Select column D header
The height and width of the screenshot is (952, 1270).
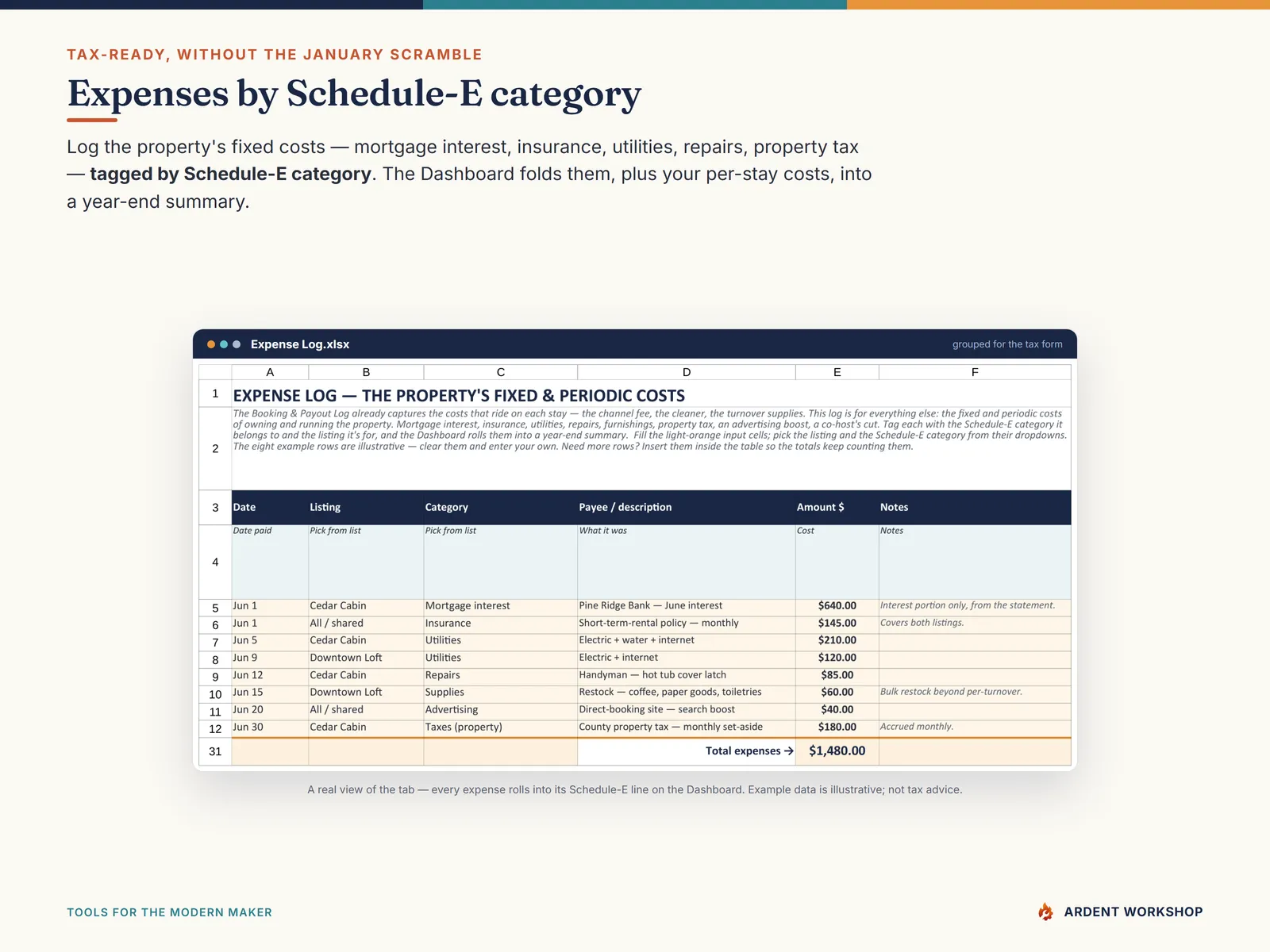pyautogui.click(x=687, y=372)
